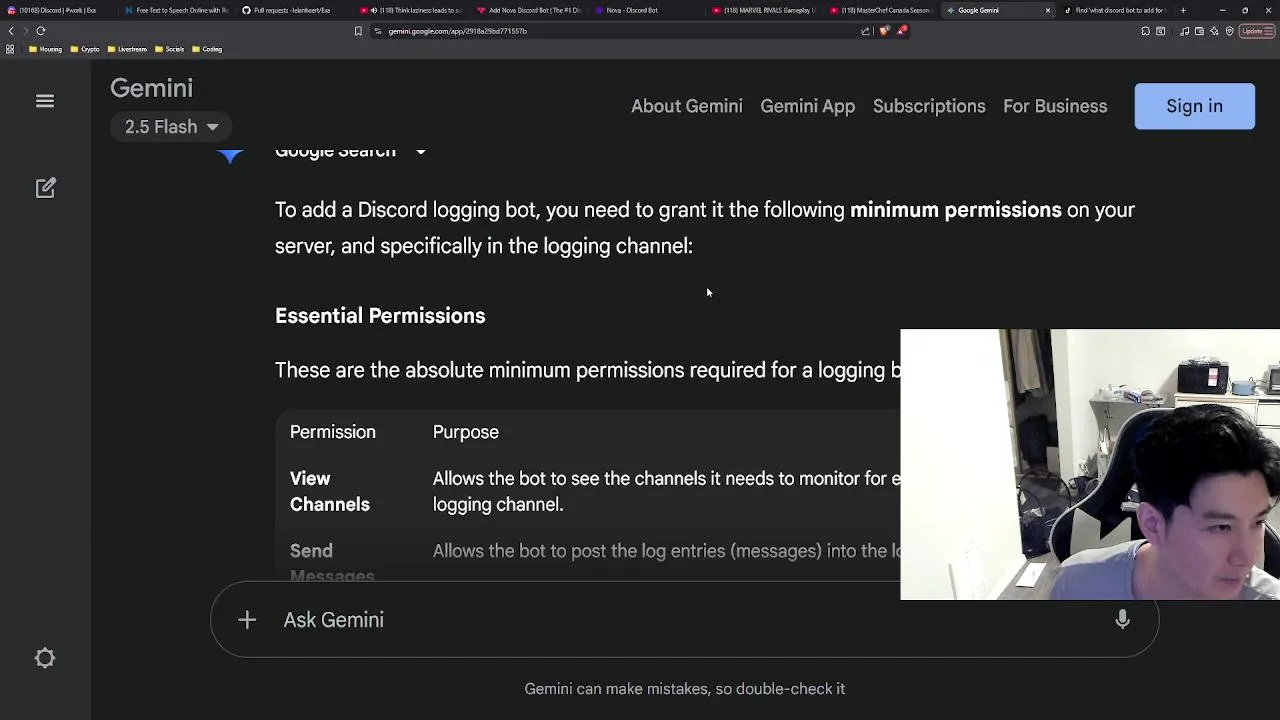Click the View Channels permission cell
Screen dimensions: 1280x720
pyautogui.click(x=330, y=492)
